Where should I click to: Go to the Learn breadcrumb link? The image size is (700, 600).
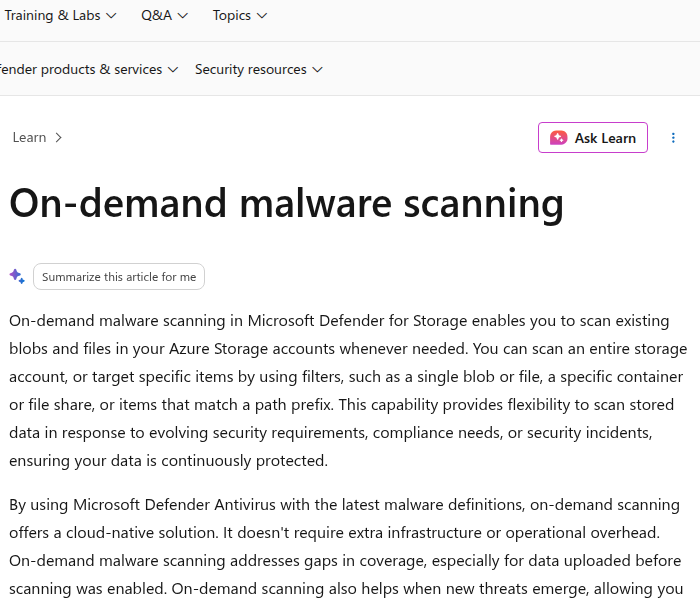click(29, 138)
